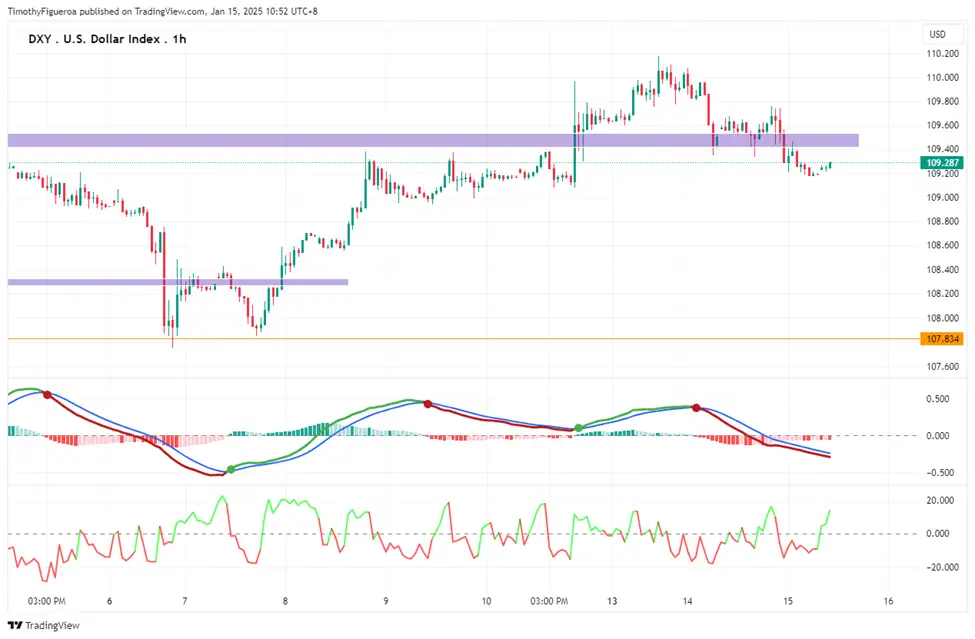
Task: Click date 15 on the time axis
Action: (x=788, y=601)
